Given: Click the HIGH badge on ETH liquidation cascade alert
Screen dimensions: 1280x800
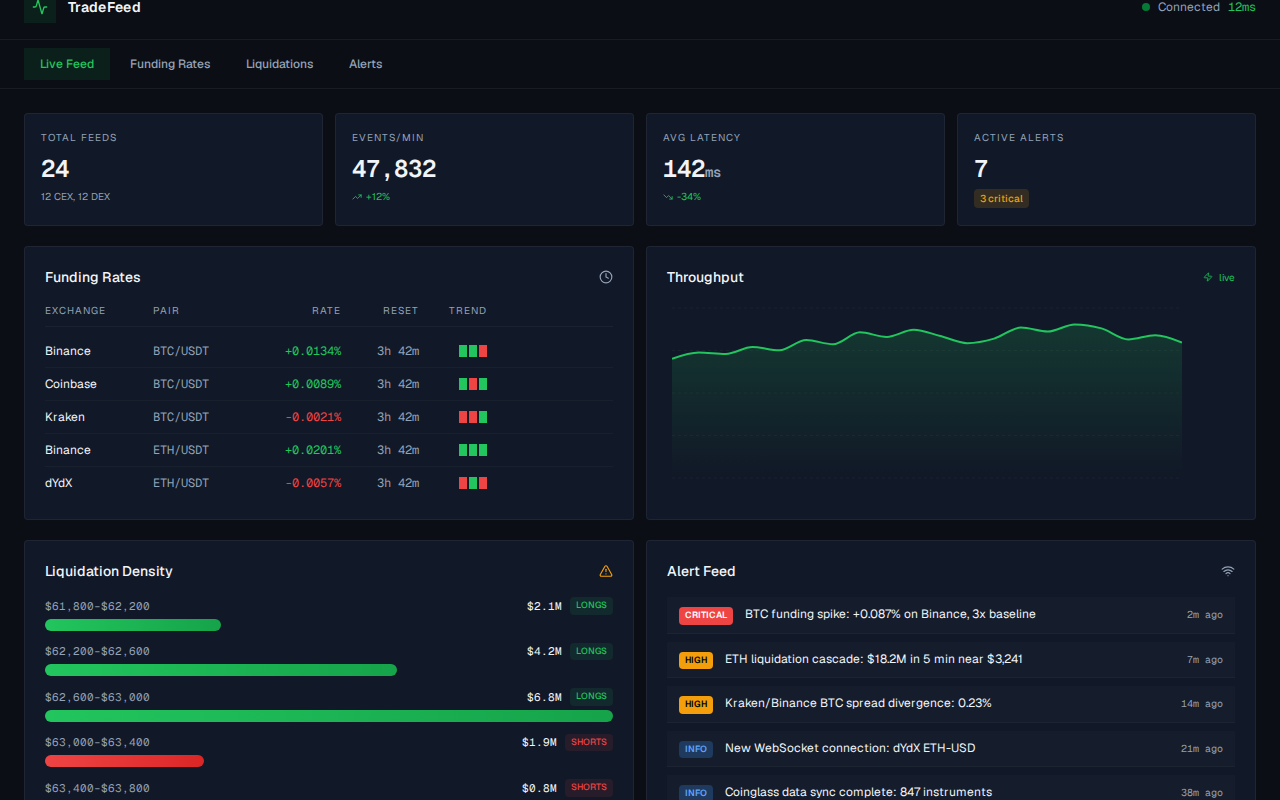Looking at the screenshot, I should pos(695,659).
